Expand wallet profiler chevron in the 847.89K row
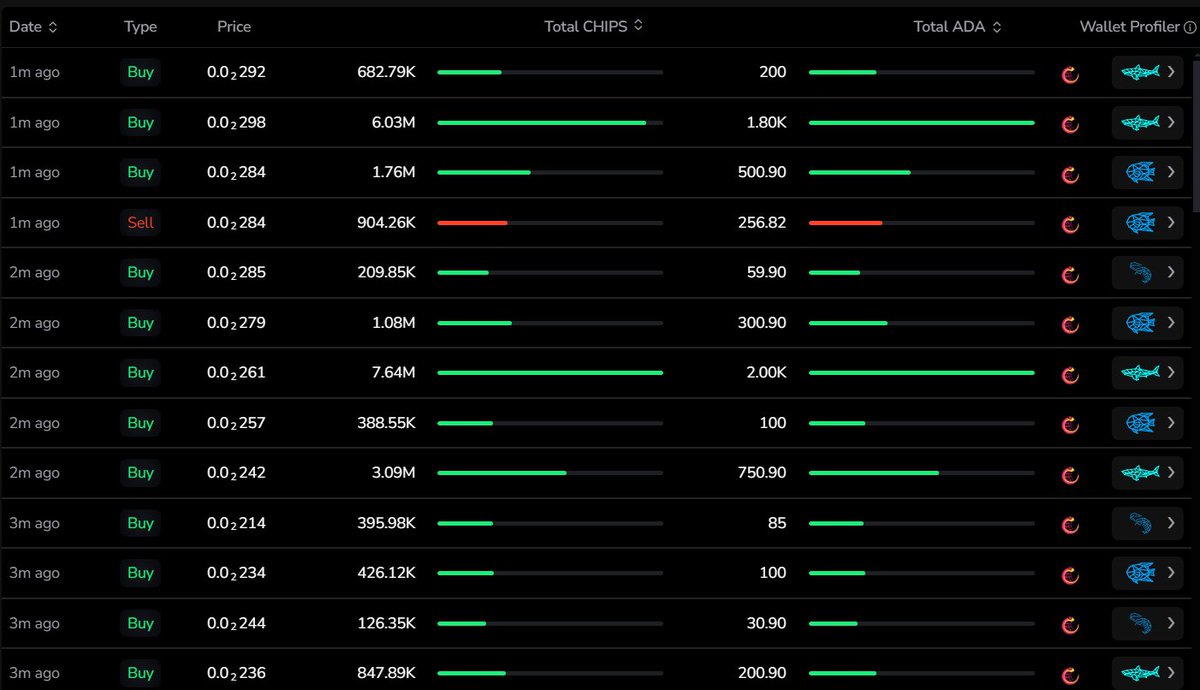This screenshot has height=690, width=1200. (1172, 672)
